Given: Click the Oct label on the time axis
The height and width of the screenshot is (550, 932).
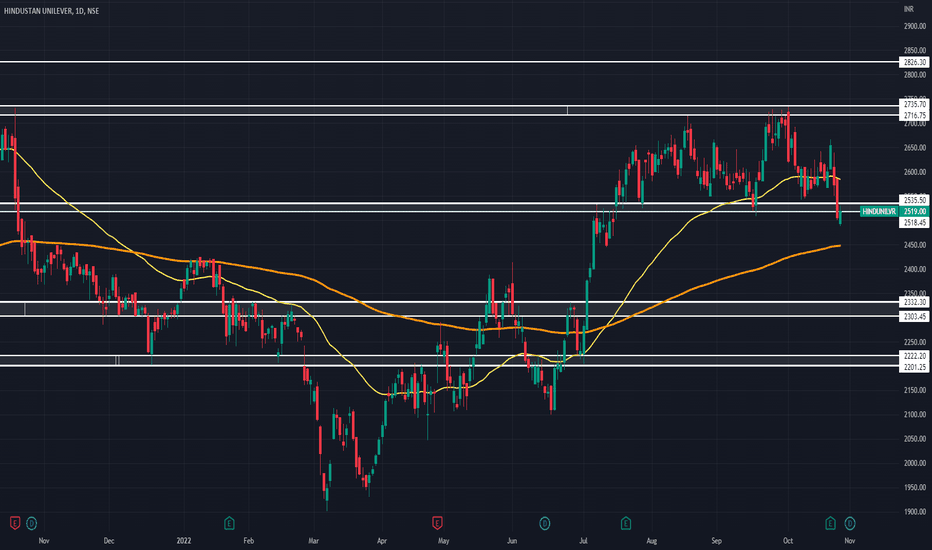Looking at the screenshot, I should coord(788,541).
